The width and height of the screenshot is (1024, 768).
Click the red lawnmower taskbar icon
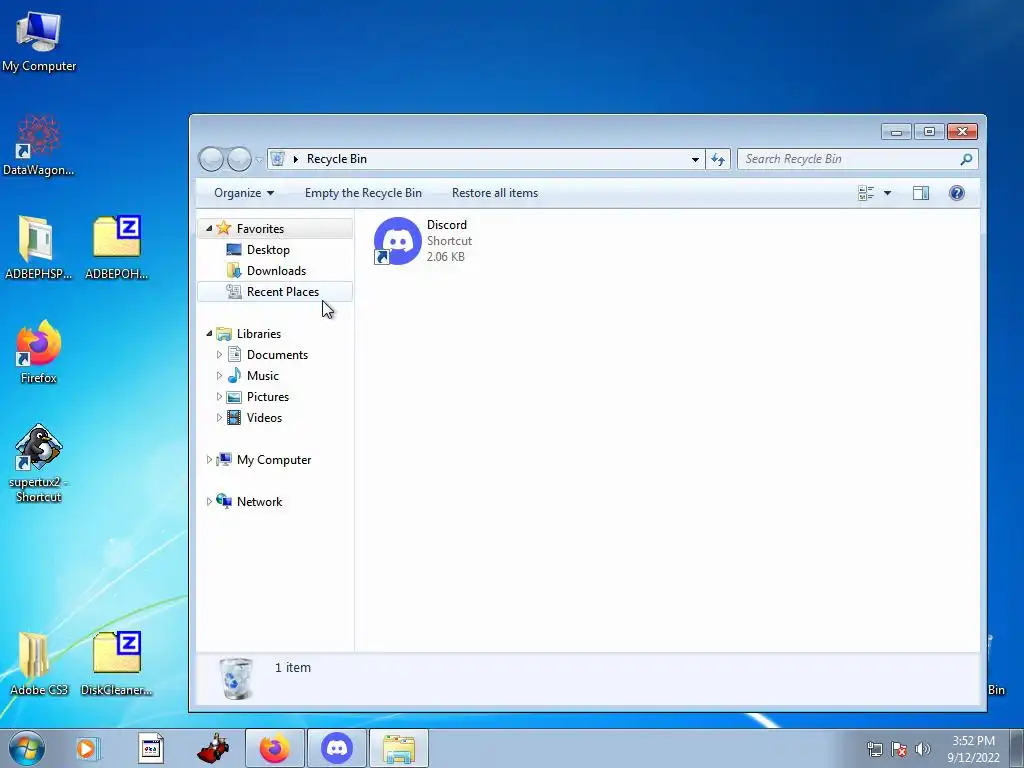[214, 748]
